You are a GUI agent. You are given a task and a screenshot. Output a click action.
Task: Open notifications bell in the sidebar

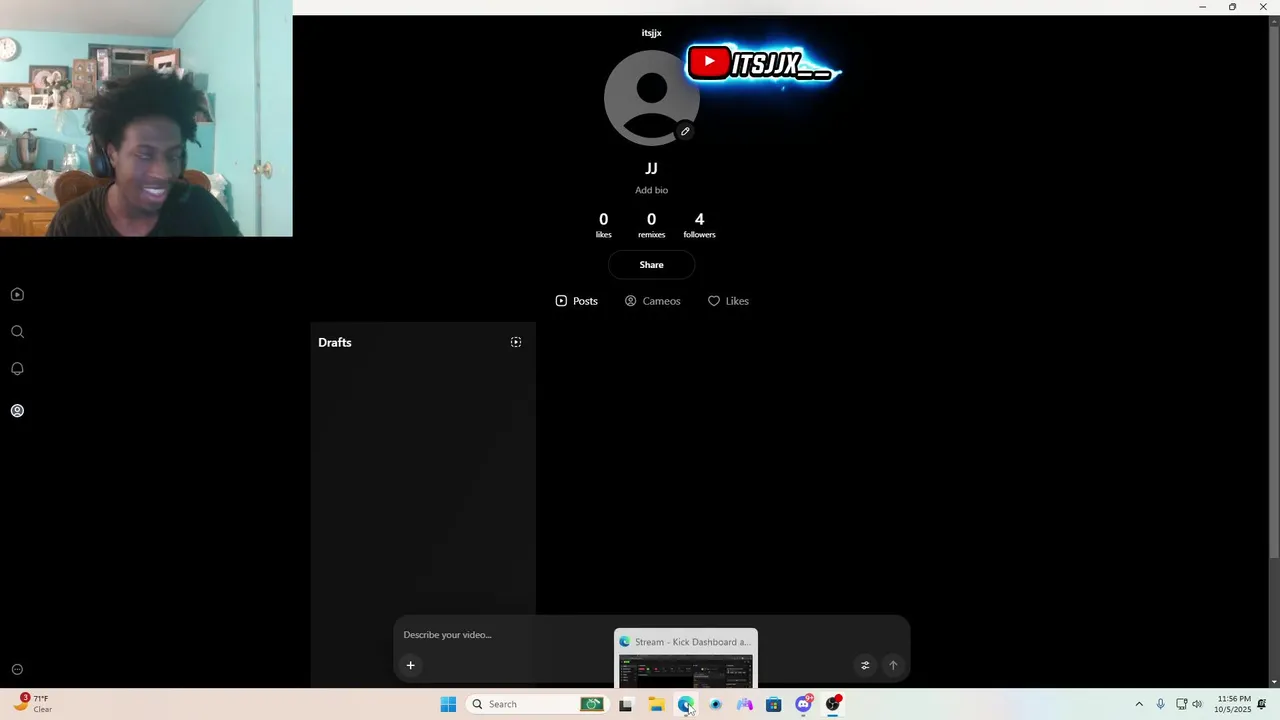pos(17,369)
